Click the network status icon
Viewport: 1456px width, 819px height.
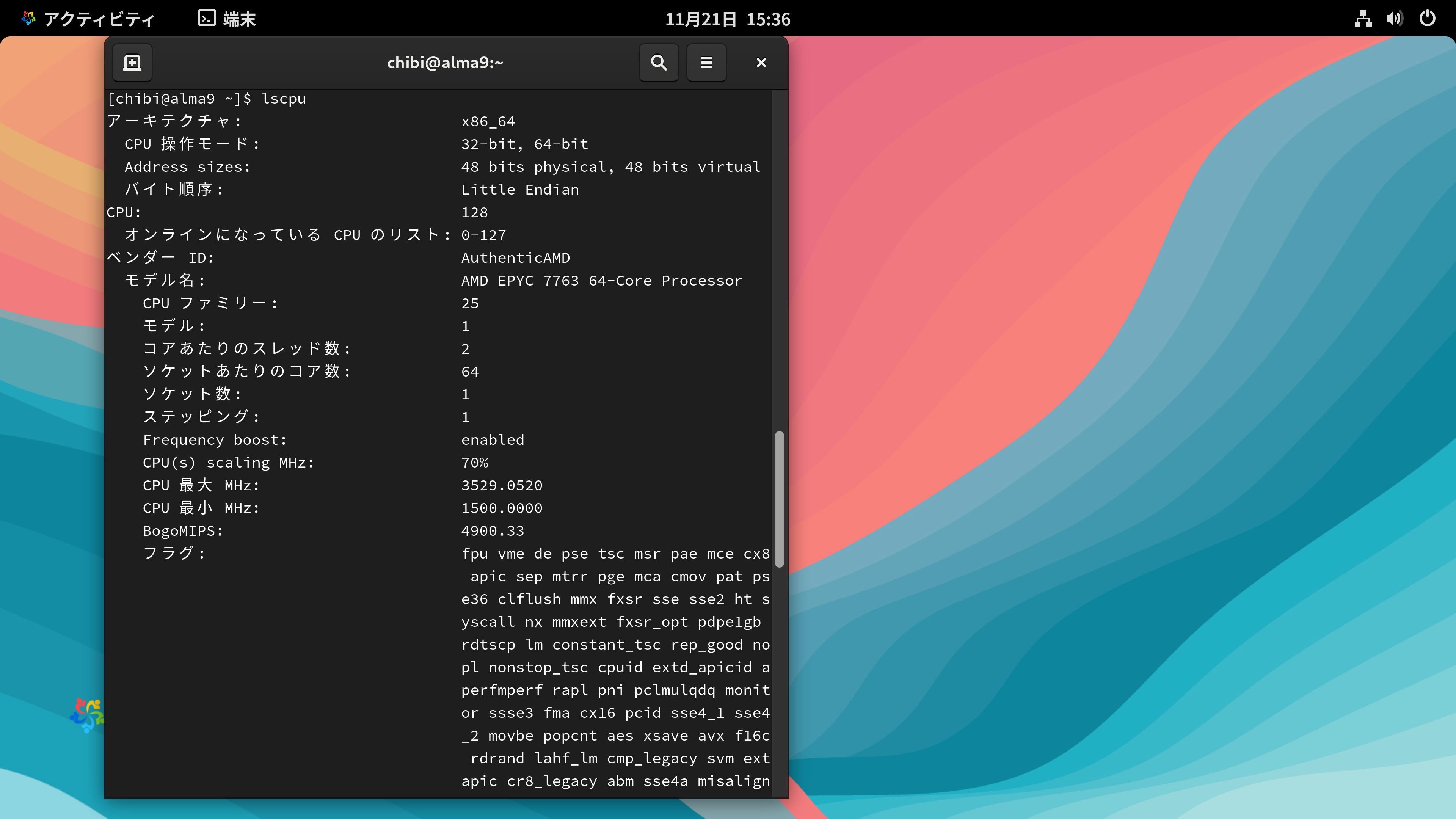[1363, 19]
